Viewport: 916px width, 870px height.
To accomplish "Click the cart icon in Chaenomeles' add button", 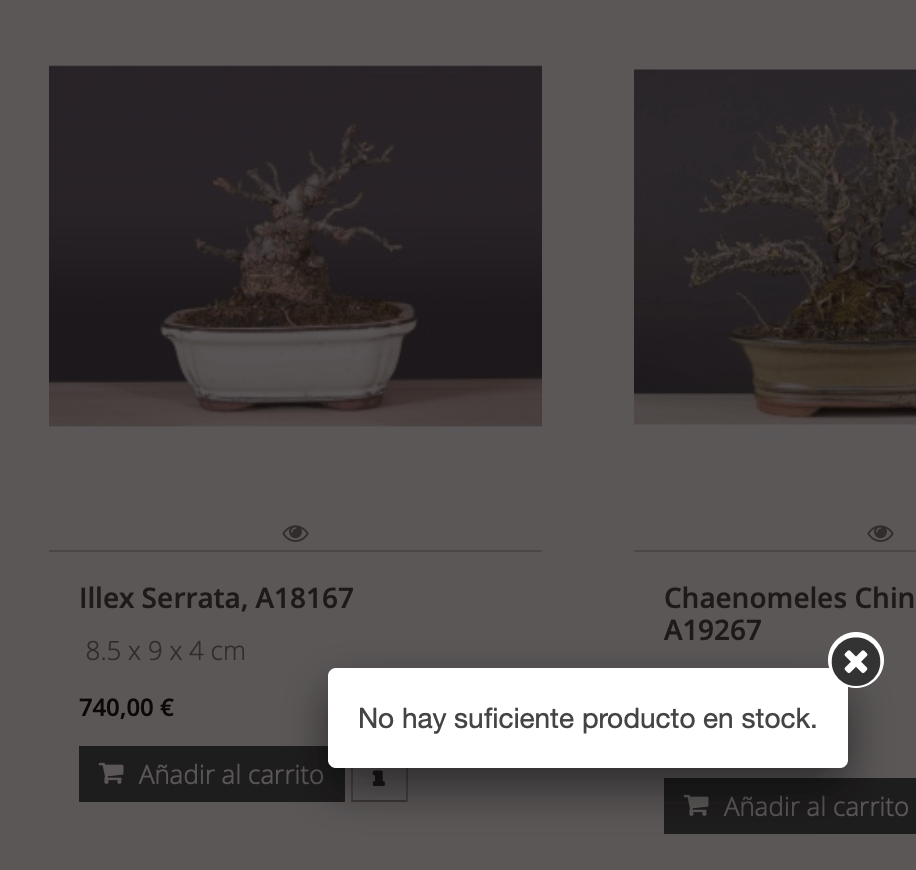I will pyautogui.click(x=696, y=806).
